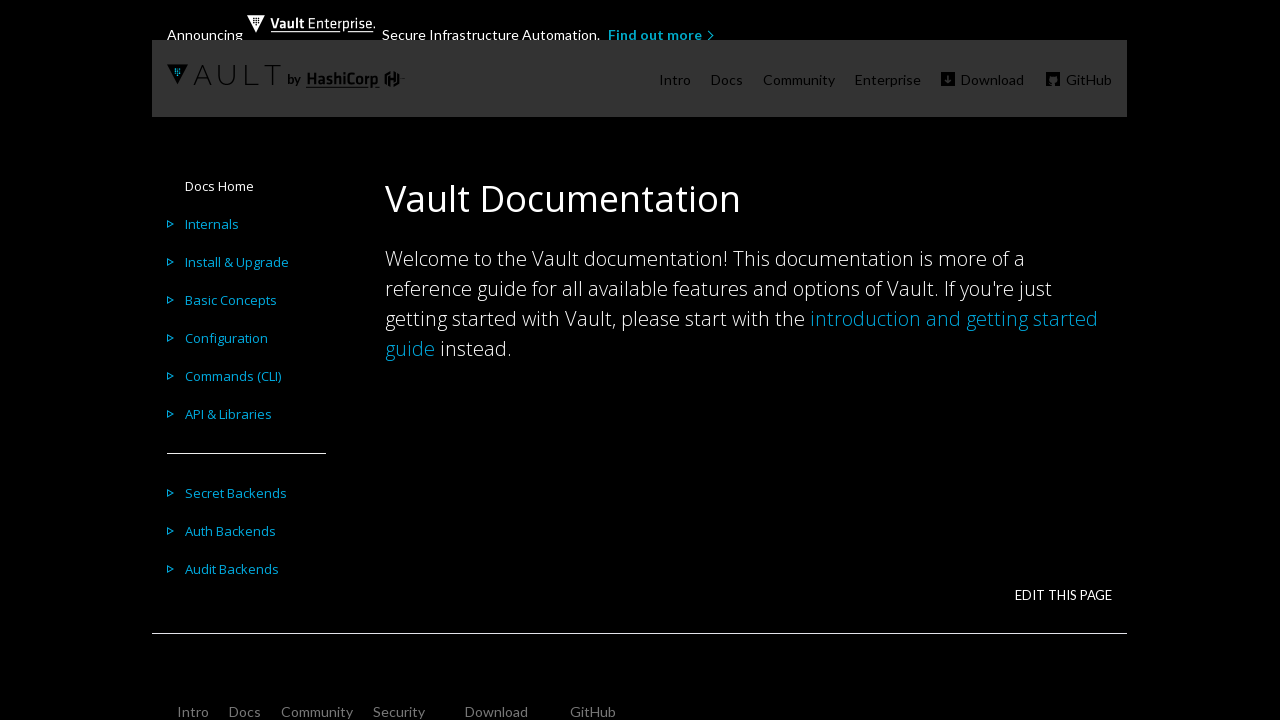Open the Secret Backends sidebar link
This screenshot has width=1280, height=720.
236,493
